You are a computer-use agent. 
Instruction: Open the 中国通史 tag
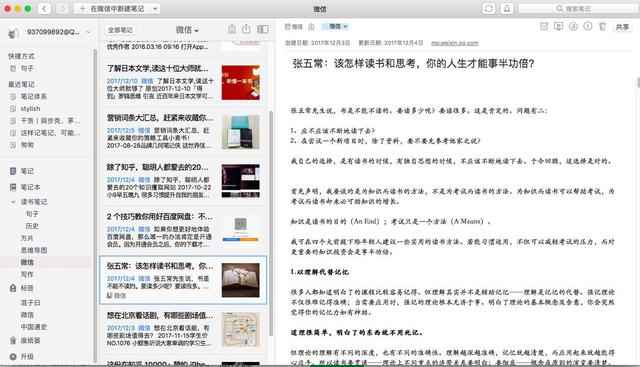(x=34, y=327)
